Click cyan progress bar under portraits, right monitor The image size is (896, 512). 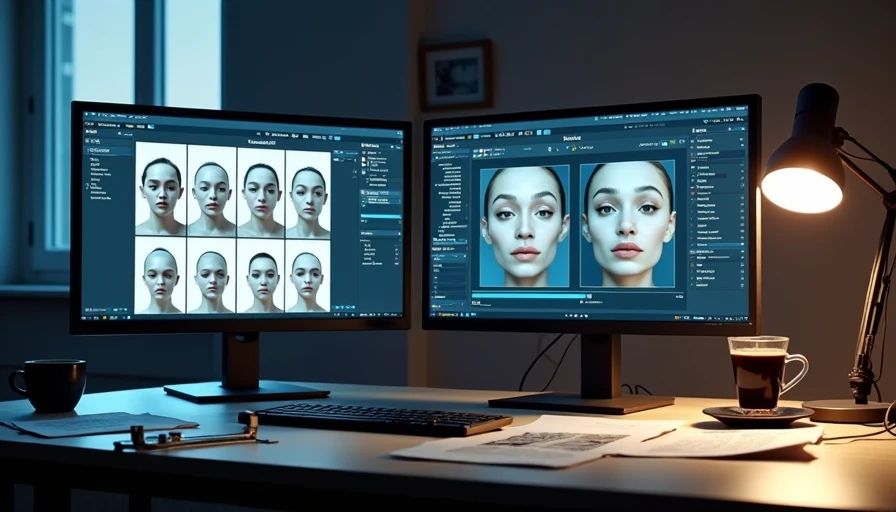click(x=529, y=295)
